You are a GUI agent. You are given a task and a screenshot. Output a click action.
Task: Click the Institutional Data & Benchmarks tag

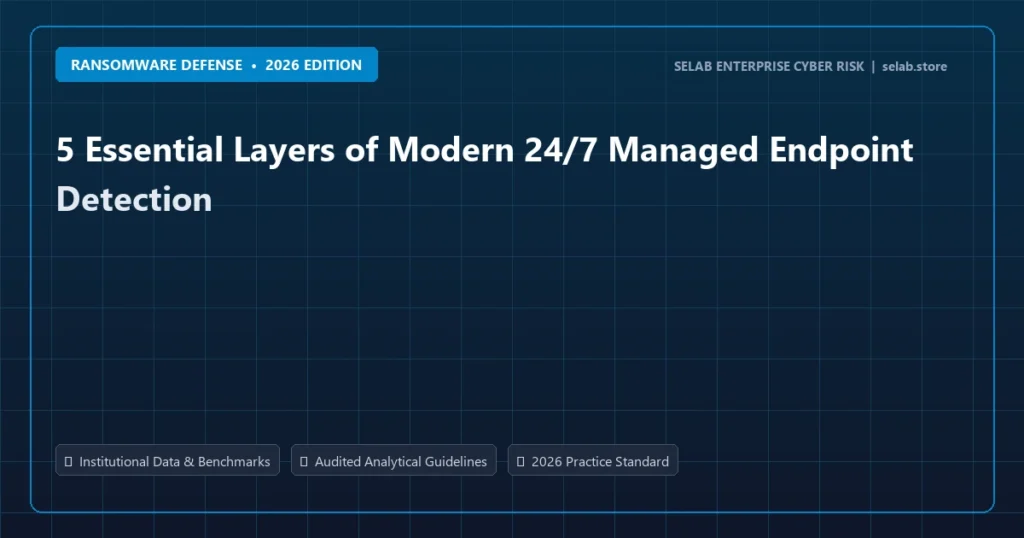(167, 461)
